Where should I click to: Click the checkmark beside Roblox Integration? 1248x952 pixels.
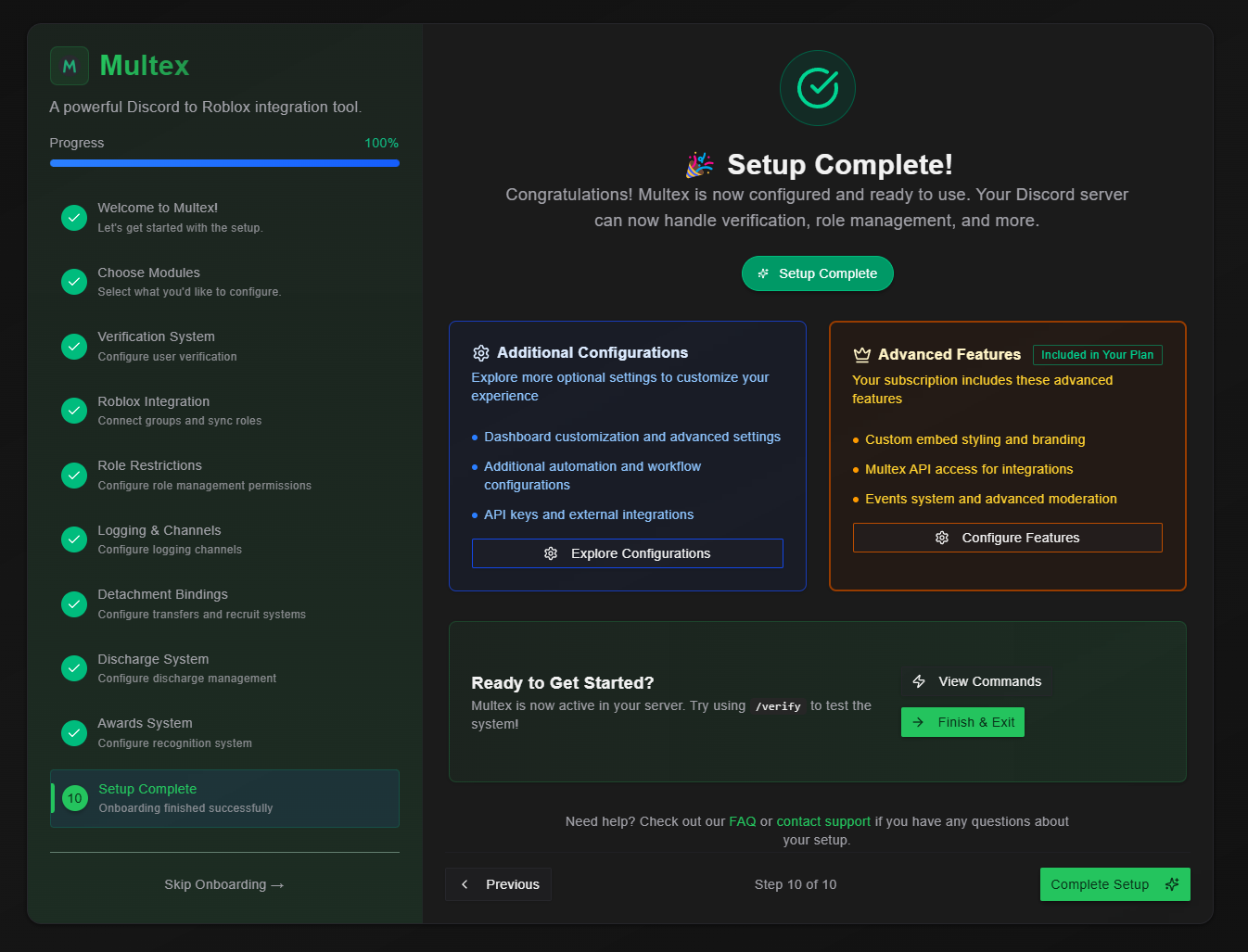(x=74, y=411)
